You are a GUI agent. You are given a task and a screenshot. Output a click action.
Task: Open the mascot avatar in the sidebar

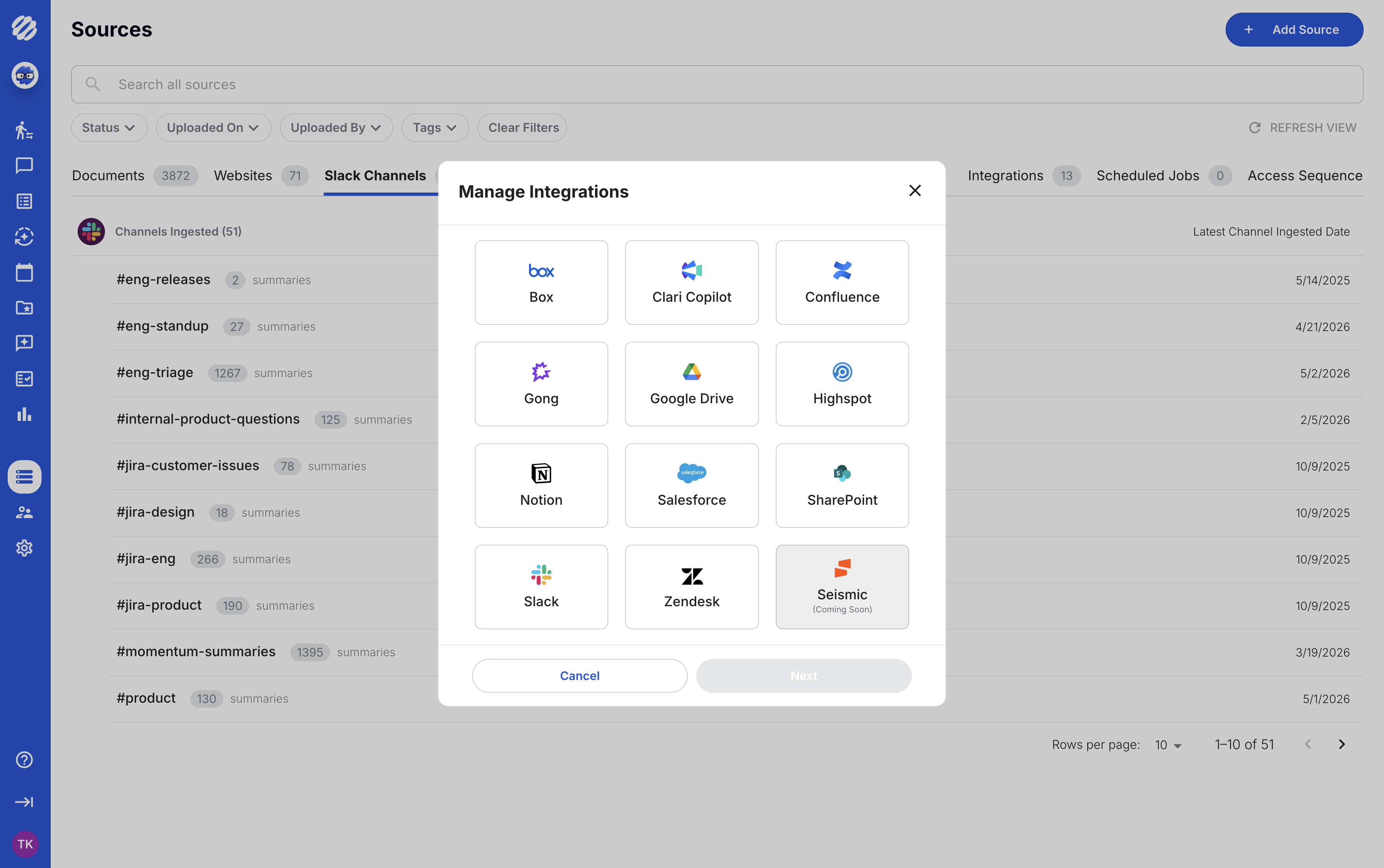[25, 75]
